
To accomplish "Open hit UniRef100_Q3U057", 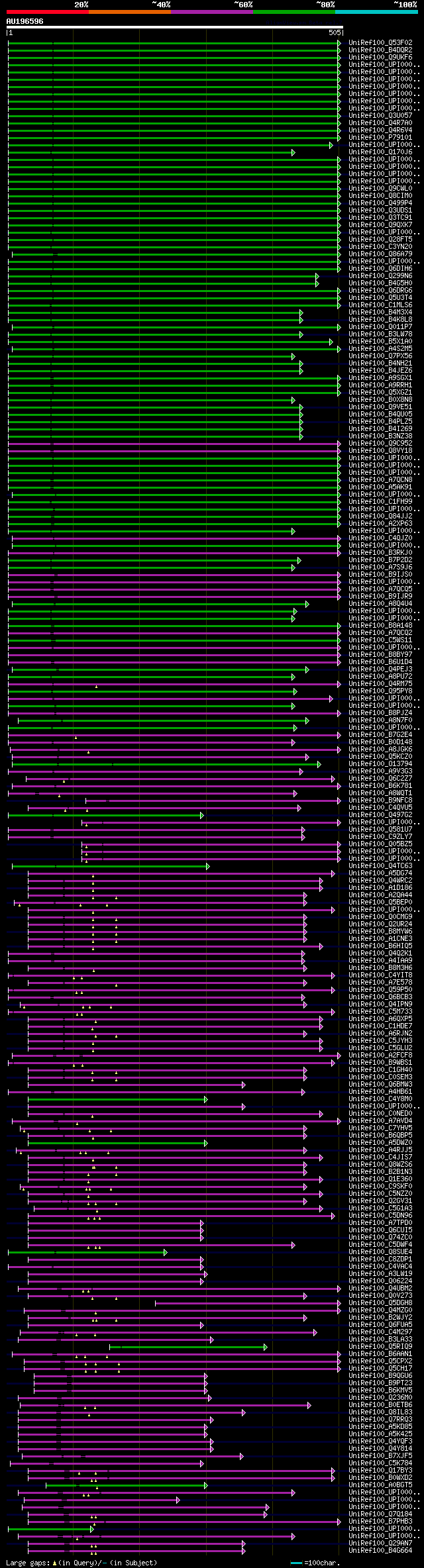I will (x=380, y=116).
